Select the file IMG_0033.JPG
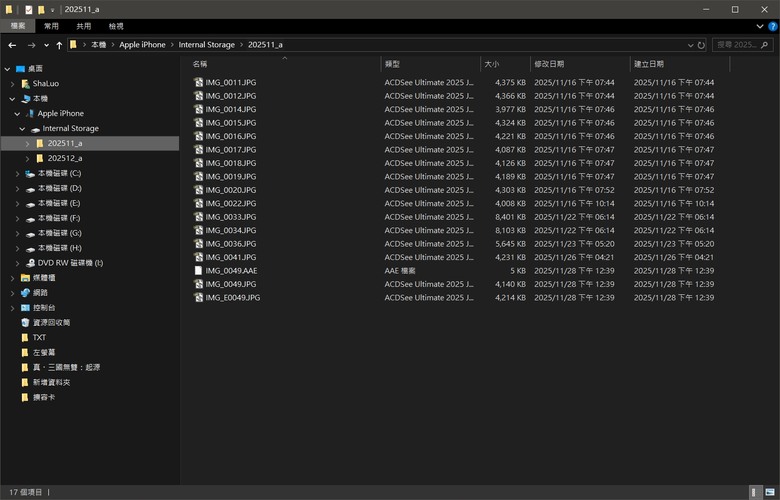Image resolution: width=780 pixels, height=500 pixels. pyautogui.click(x=231, y=217)
